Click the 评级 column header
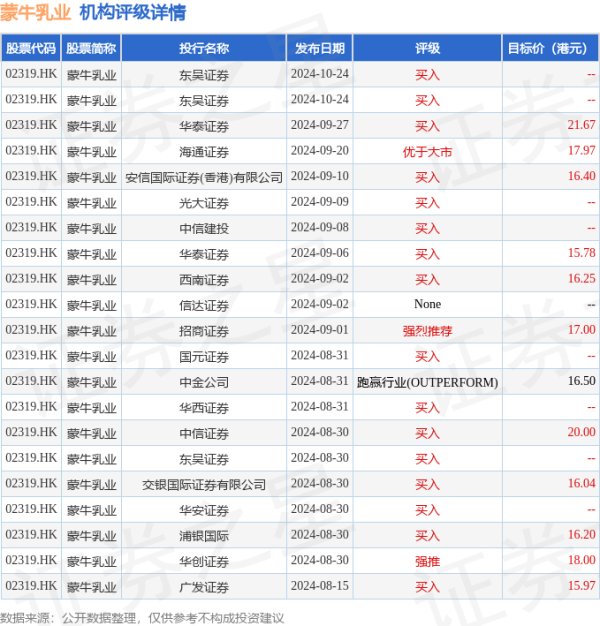 pos(427,48)
